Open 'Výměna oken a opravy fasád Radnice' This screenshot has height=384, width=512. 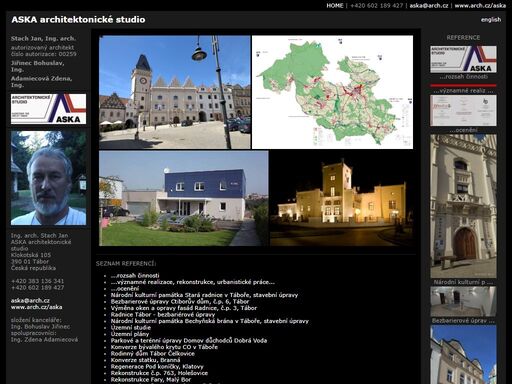point(184,308)
